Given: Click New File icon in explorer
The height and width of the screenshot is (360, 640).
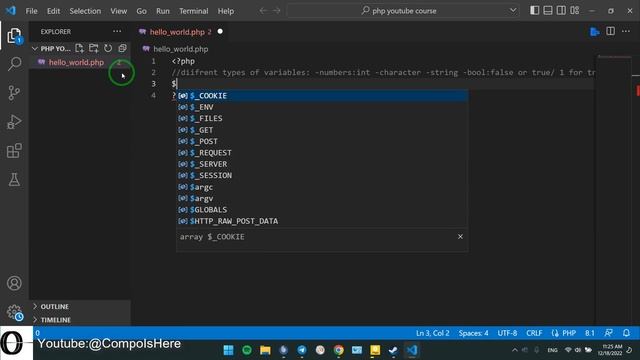Looking at the screenshot, I should 79,48.
